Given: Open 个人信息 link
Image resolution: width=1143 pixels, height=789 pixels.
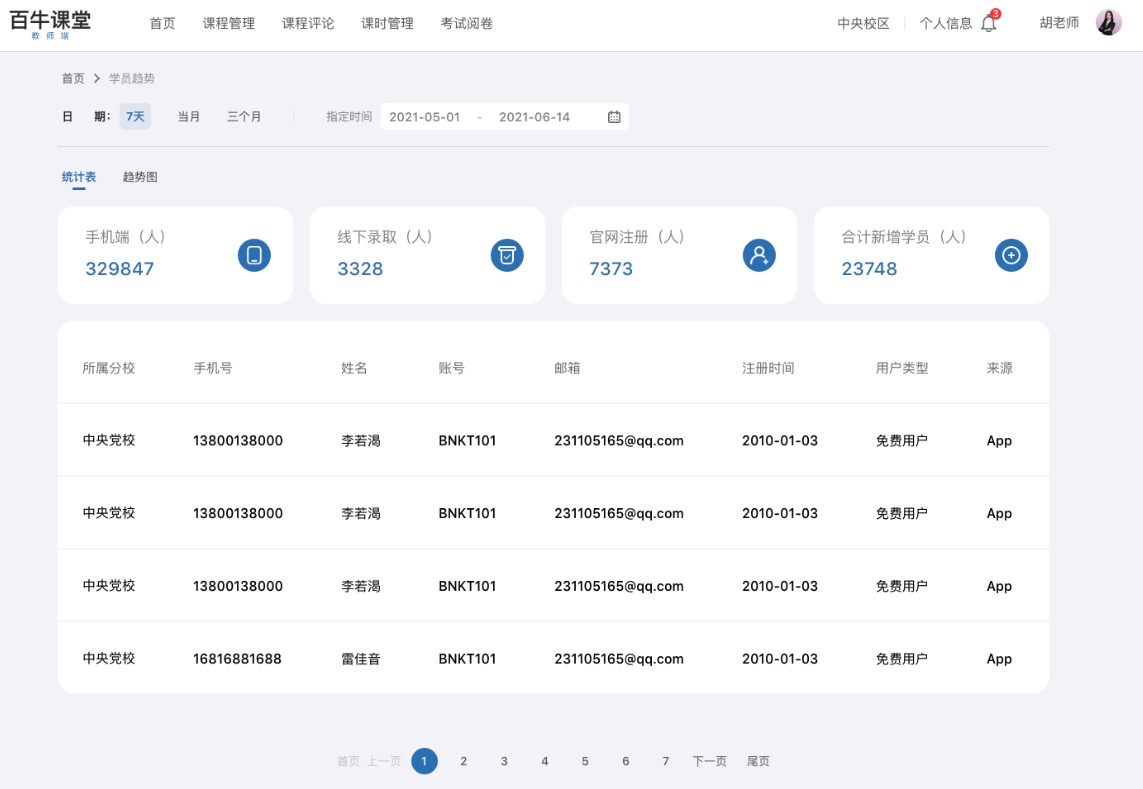Looking at the screenshot, I should tap(945, 23).
